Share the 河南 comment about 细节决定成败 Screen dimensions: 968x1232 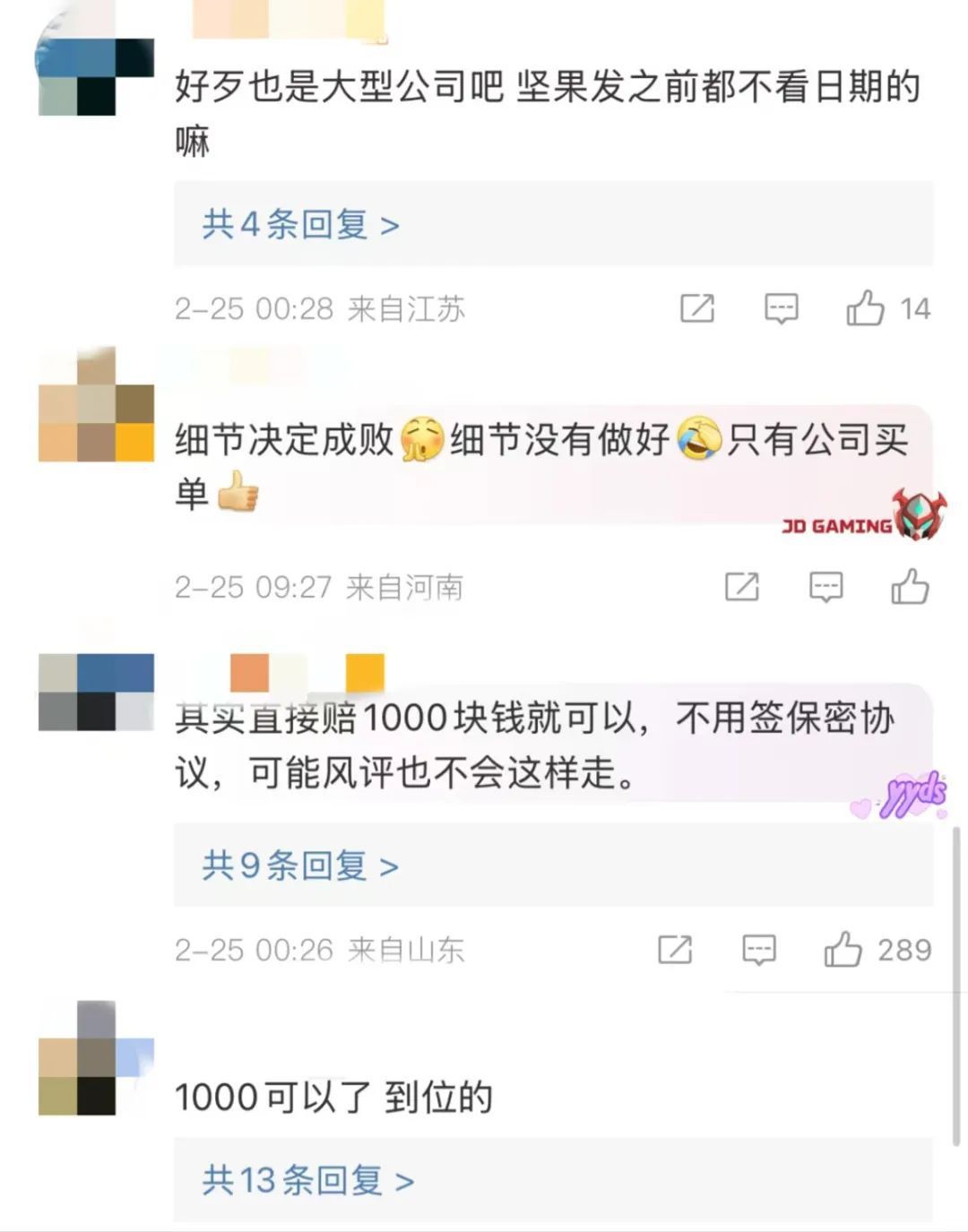[x=742, y=587]
